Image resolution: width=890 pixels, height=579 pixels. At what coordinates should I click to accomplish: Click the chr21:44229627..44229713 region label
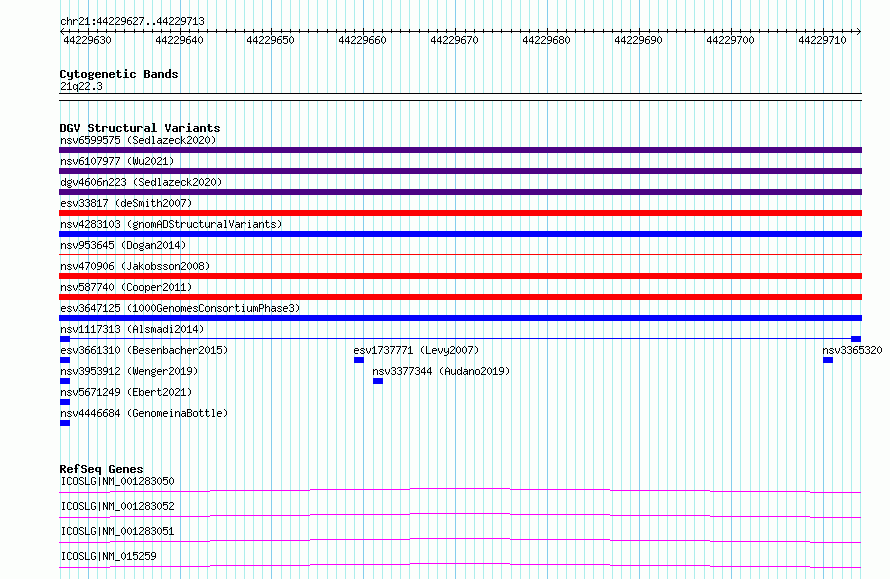[132, 21]
